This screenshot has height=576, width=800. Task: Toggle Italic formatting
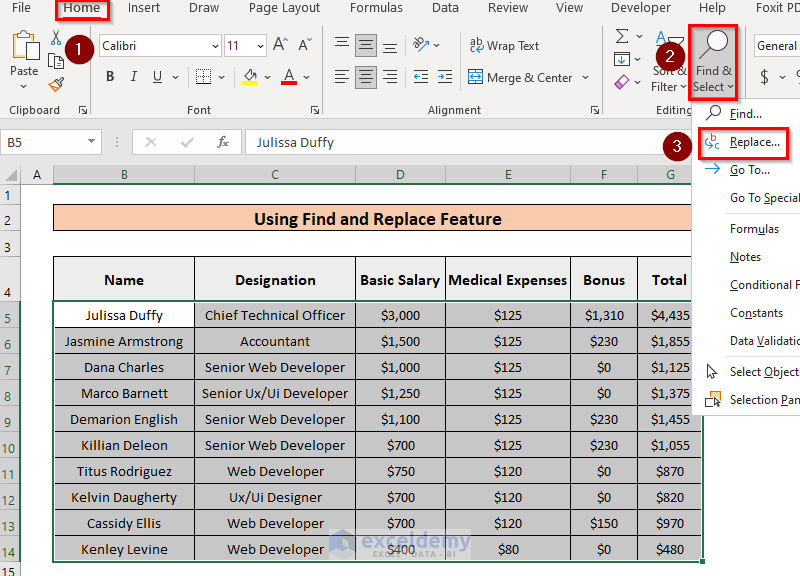[136, 77]
